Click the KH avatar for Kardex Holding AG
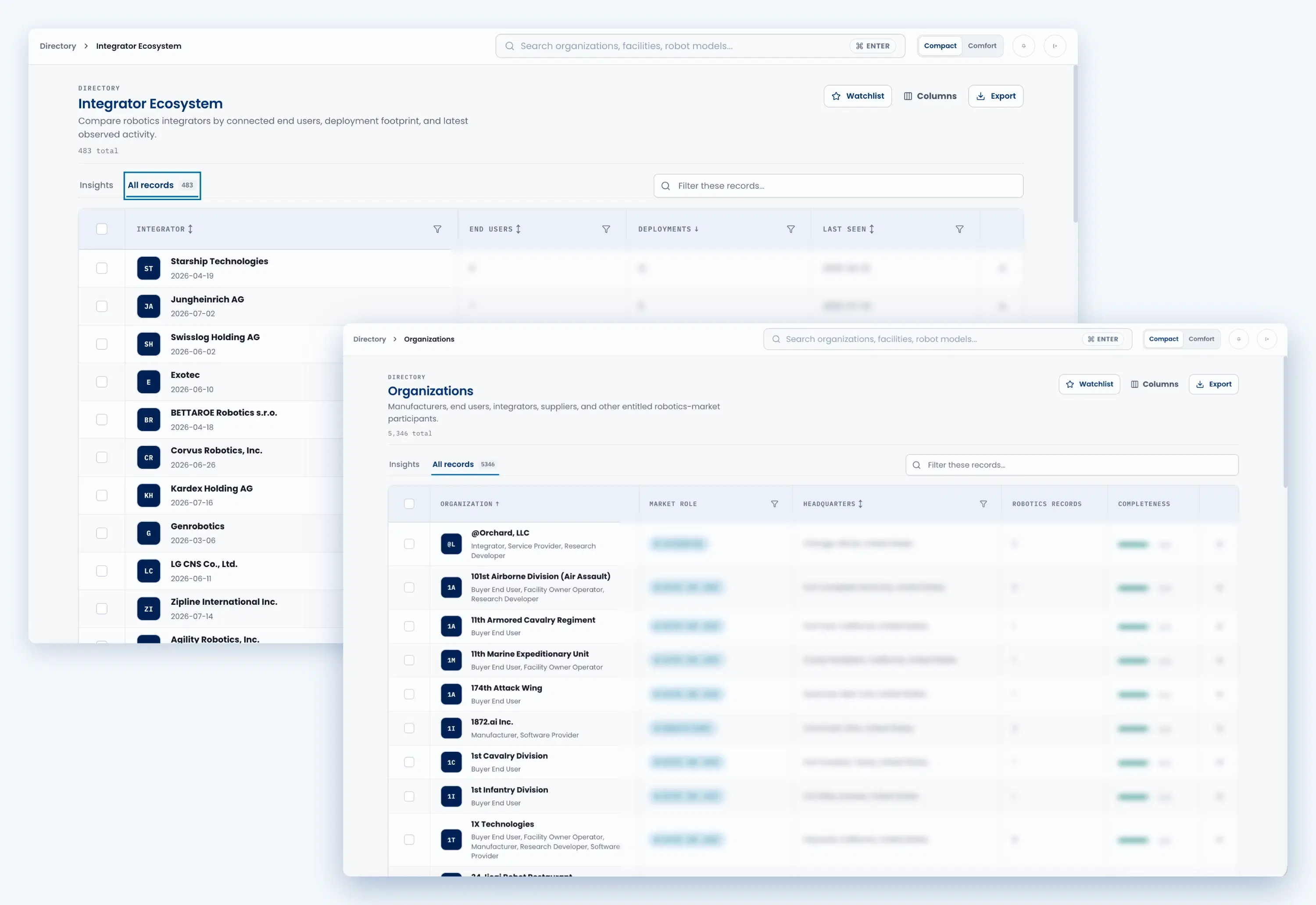This screenshot has width=1316, height=905. coord(149,495)
